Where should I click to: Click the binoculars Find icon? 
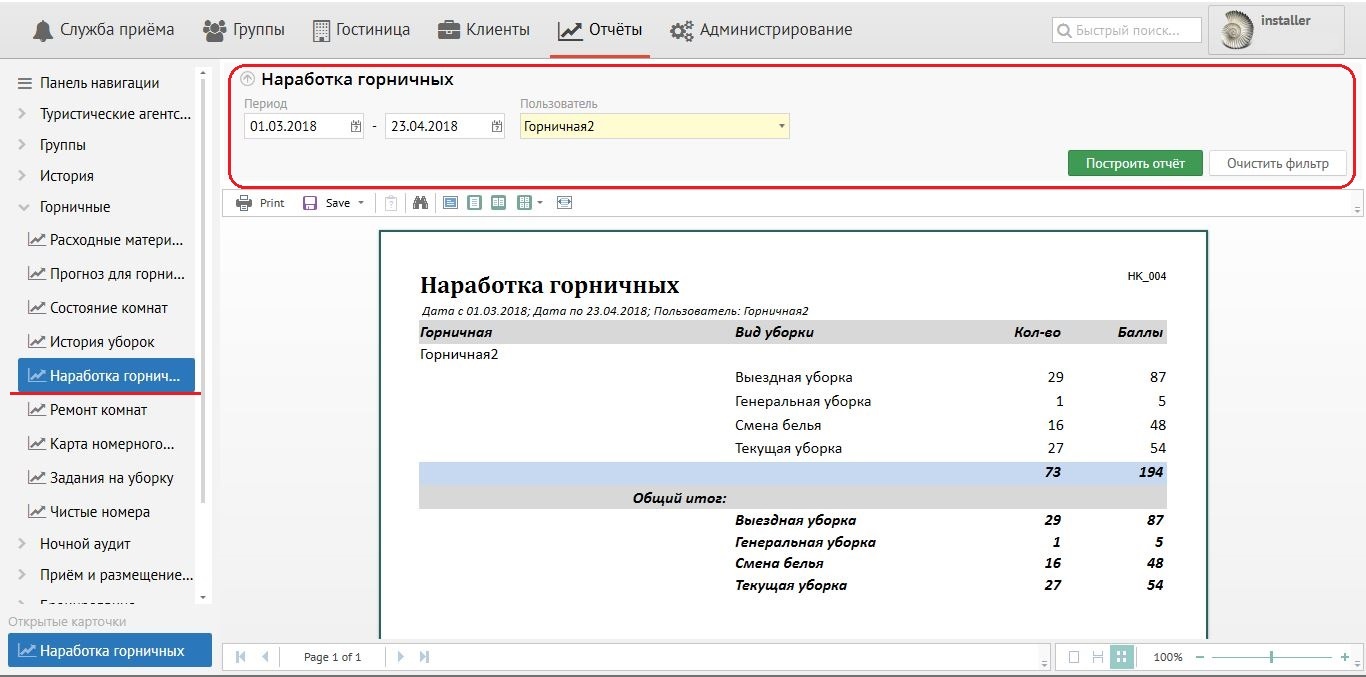click(x=421, y=203)
